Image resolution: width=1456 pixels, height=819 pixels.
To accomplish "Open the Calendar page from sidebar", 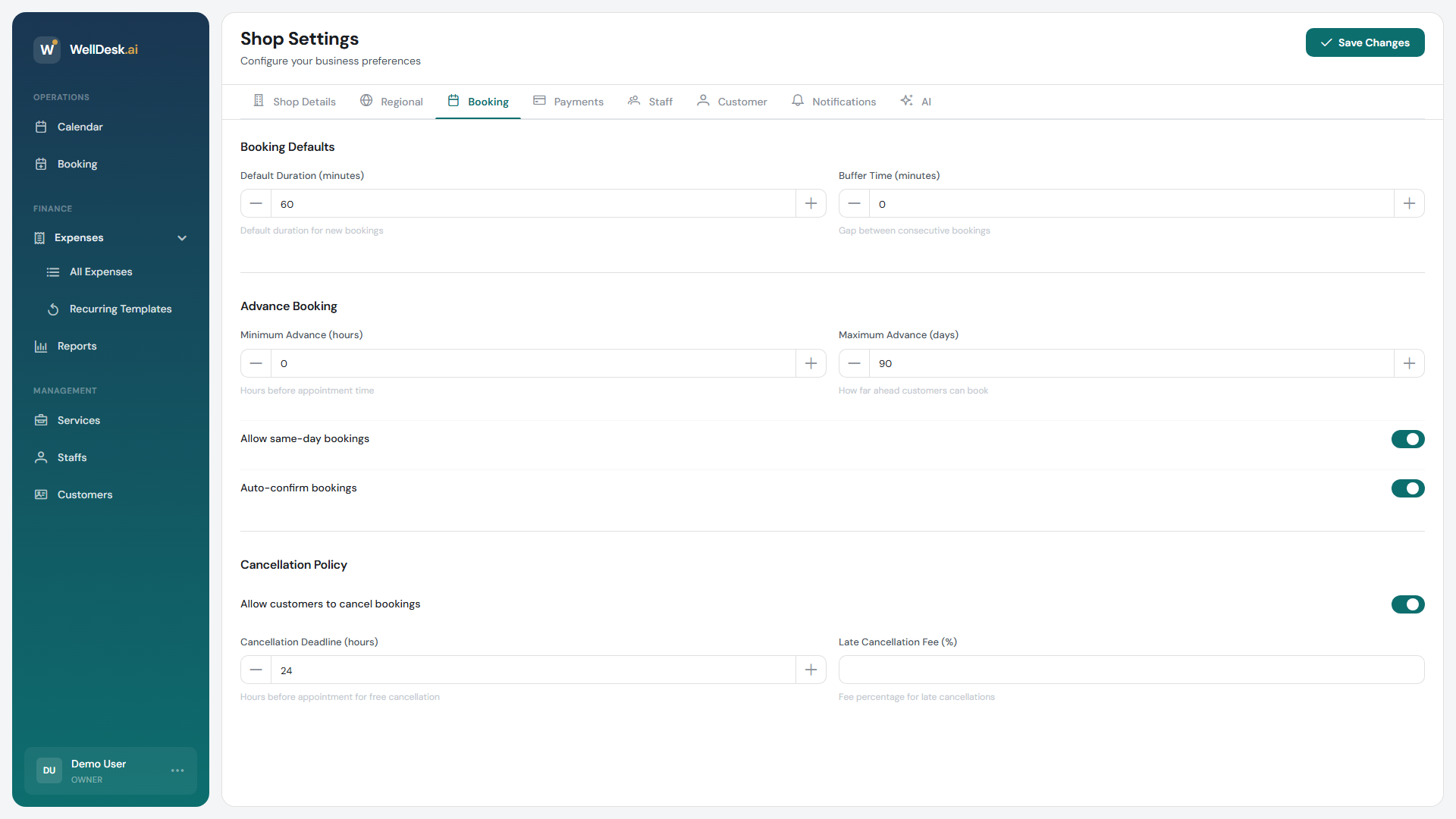I will click(42, 127).
